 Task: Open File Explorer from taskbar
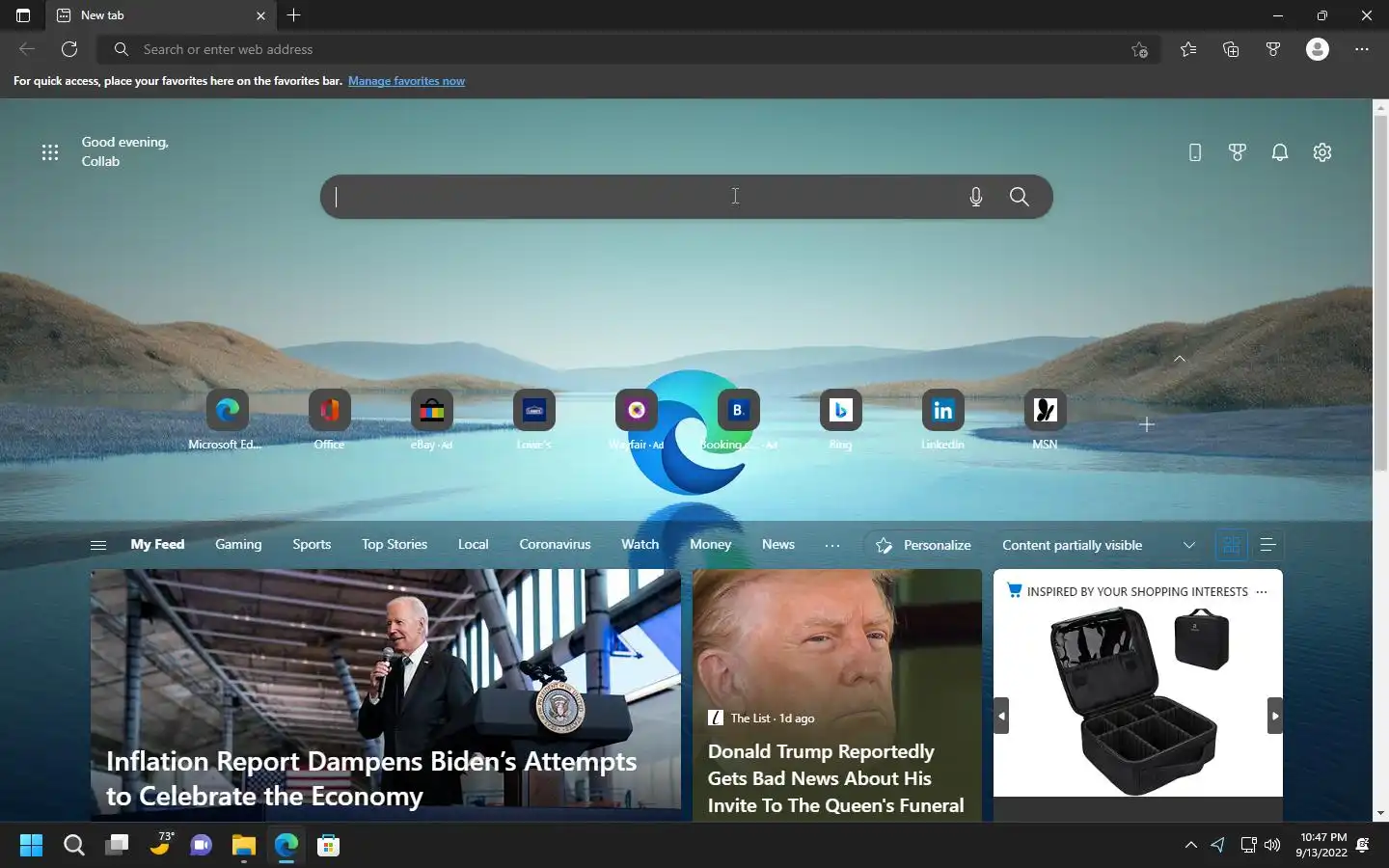tap(243, 846)
